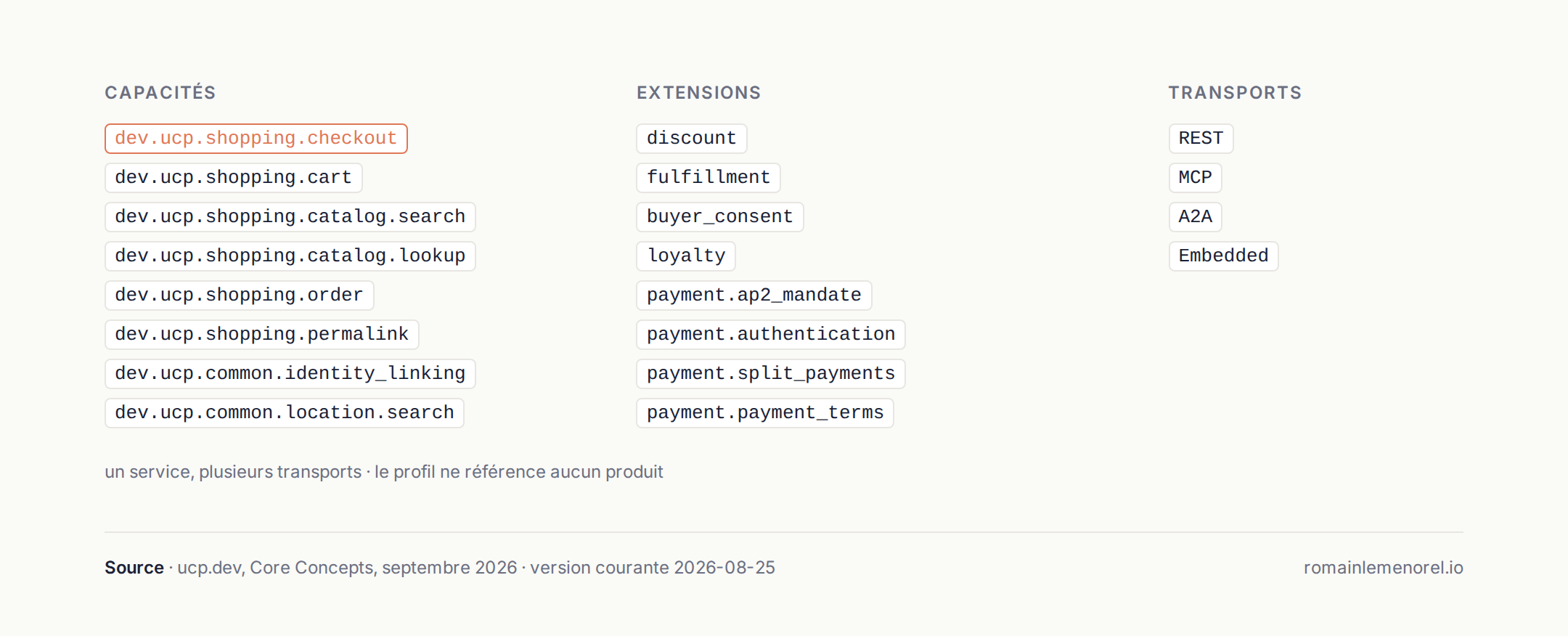Click the discount extension chip
Viewport: 1568px width, 636px height.
(691, 138)
